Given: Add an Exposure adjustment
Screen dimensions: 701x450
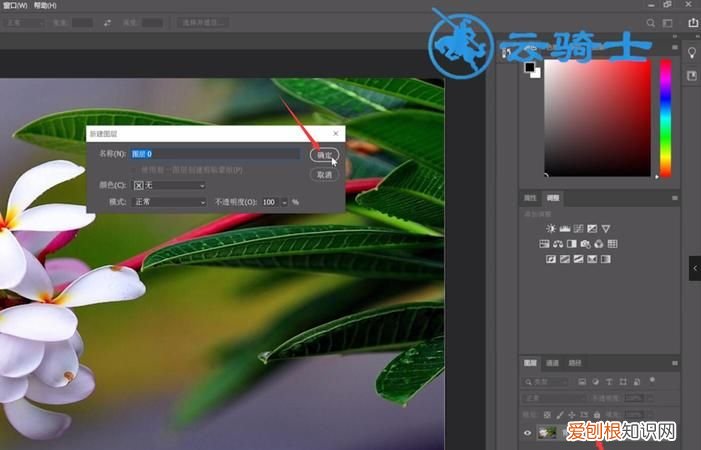Looking at the screenshot, I should 592,229.
